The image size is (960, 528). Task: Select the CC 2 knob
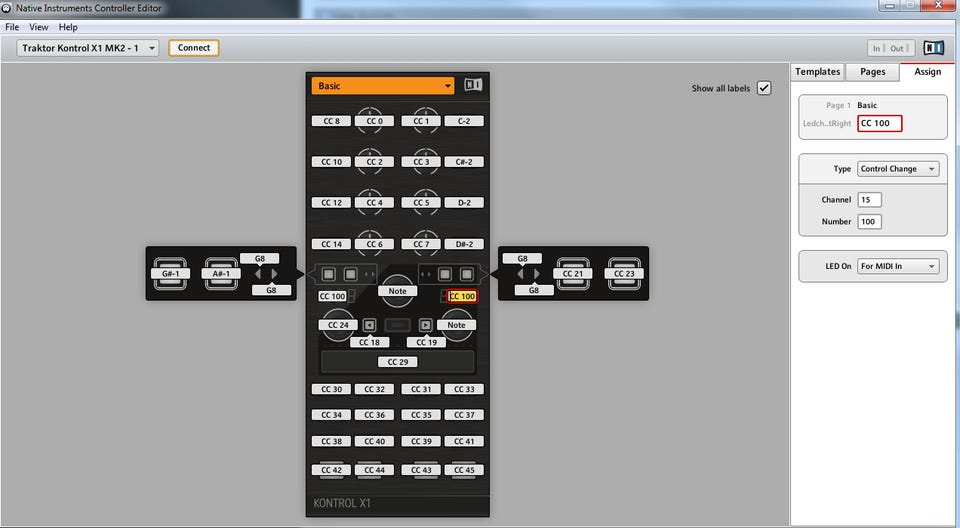(x=375, y=162)
